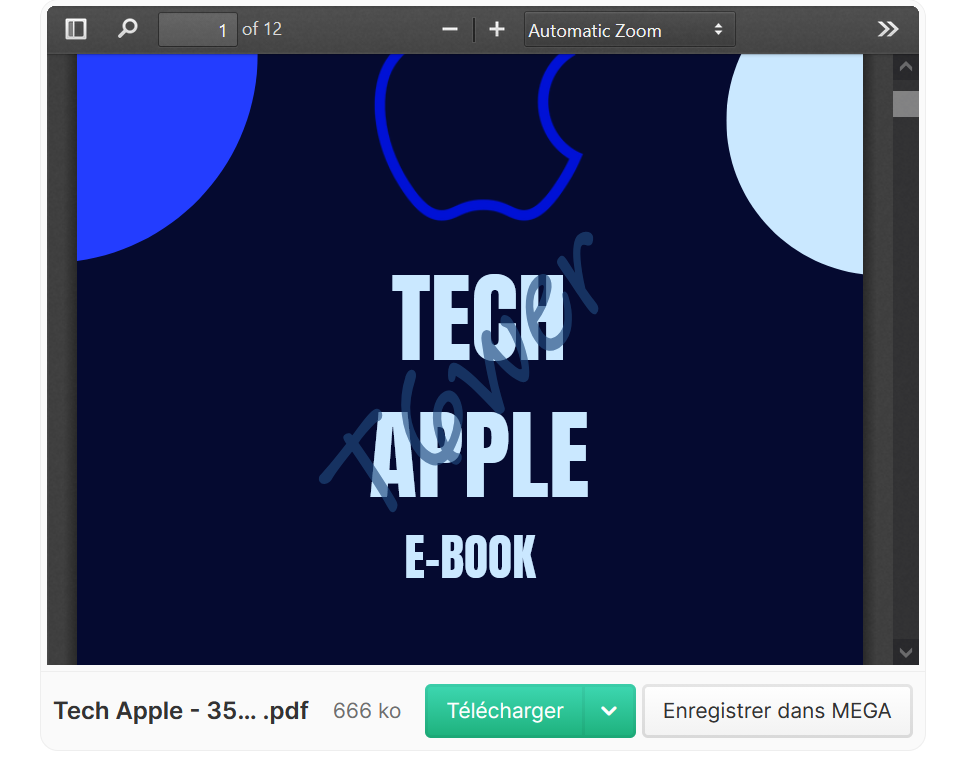
Task: Zoom out with the minus button
Action: (x=450, y=29)
